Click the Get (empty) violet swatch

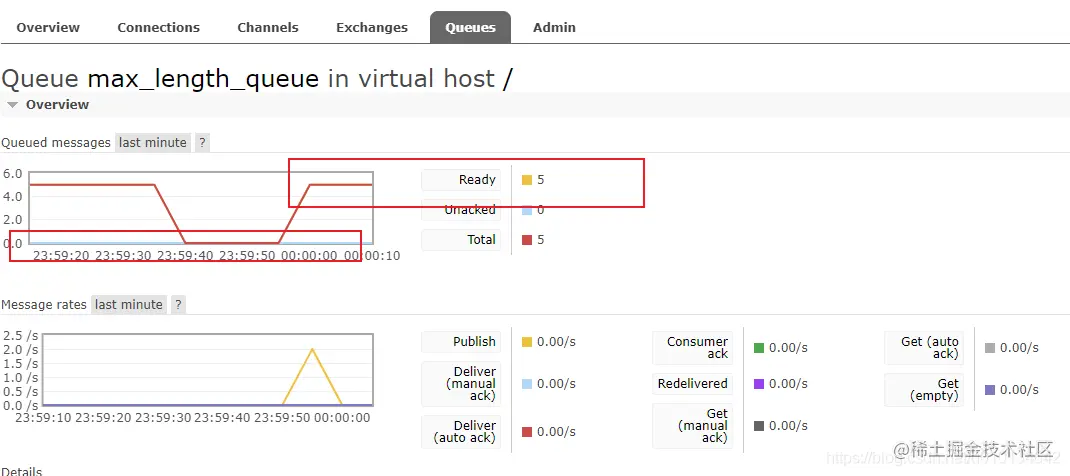tap(990, 390)
